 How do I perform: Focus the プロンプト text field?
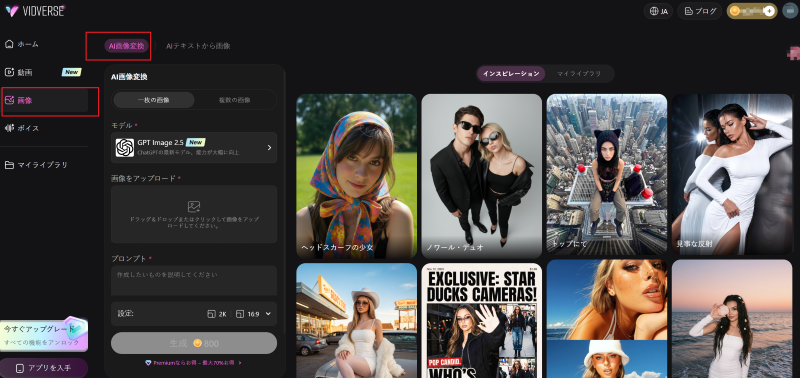[194, 280]
